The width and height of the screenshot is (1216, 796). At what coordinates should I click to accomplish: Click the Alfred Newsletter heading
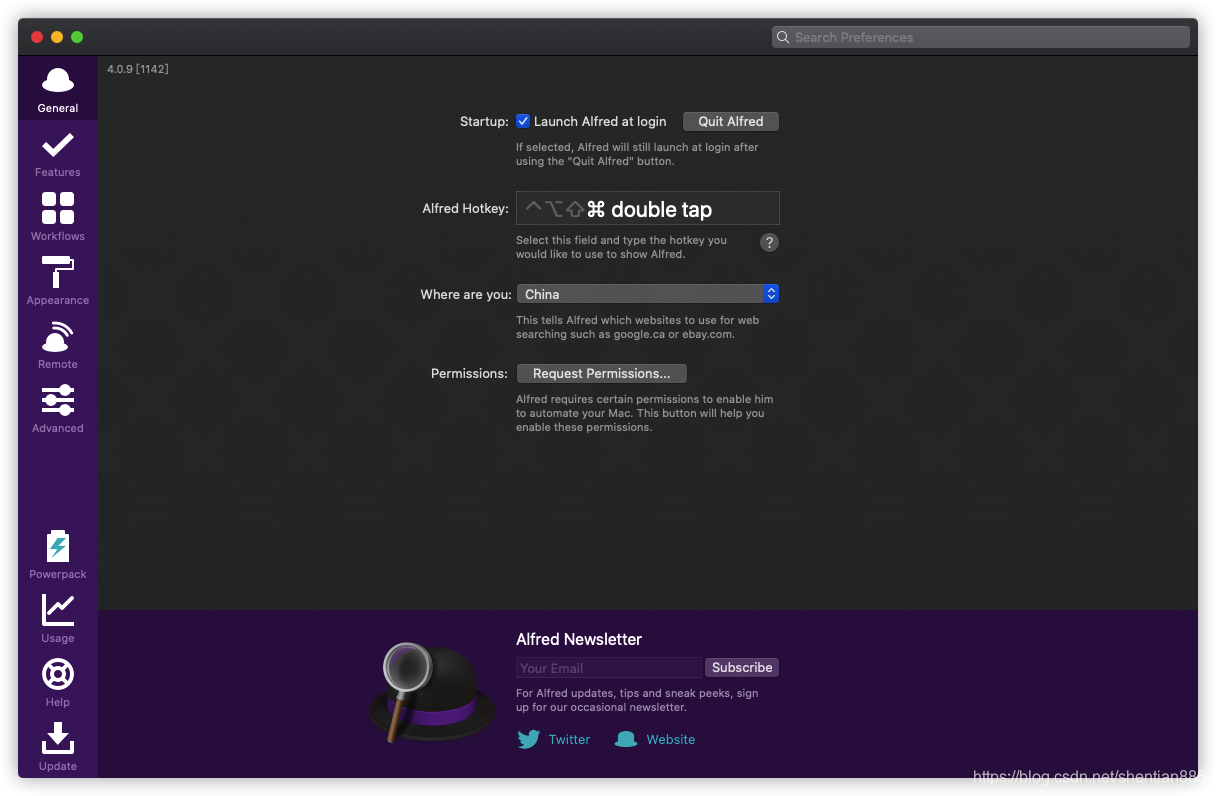pos(579,639)
